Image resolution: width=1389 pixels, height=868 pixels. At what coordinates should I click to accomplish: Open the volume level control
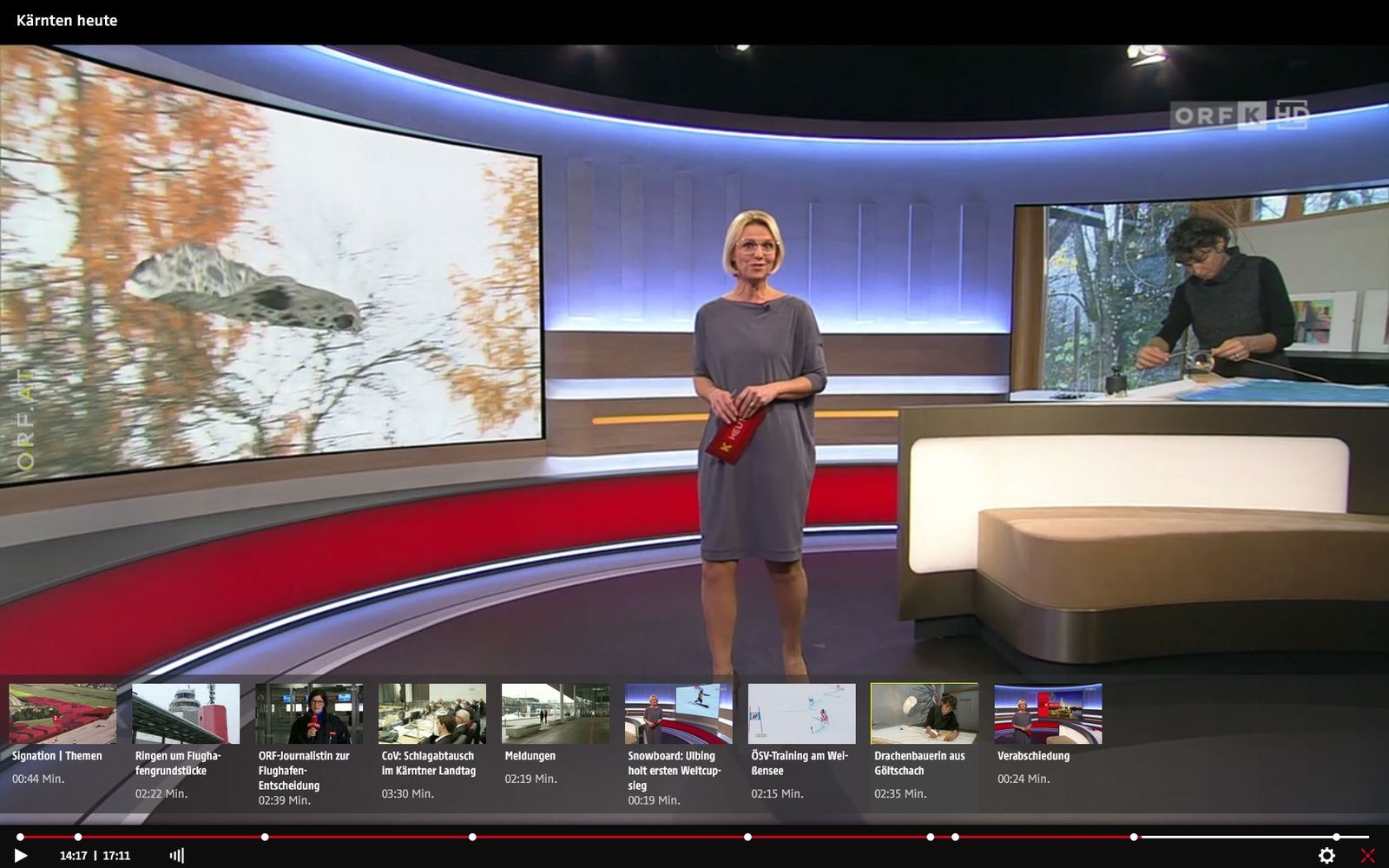click(x=176, y=855)
